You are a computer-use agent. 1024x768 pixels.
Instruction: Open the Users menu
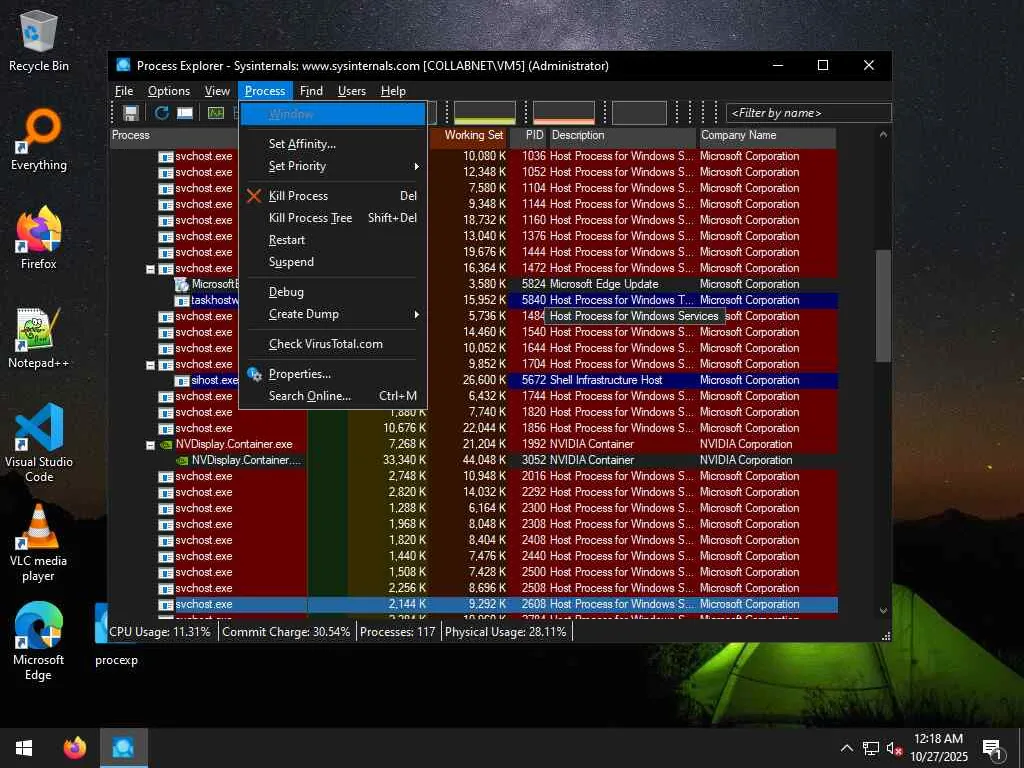tap(351, 91)
